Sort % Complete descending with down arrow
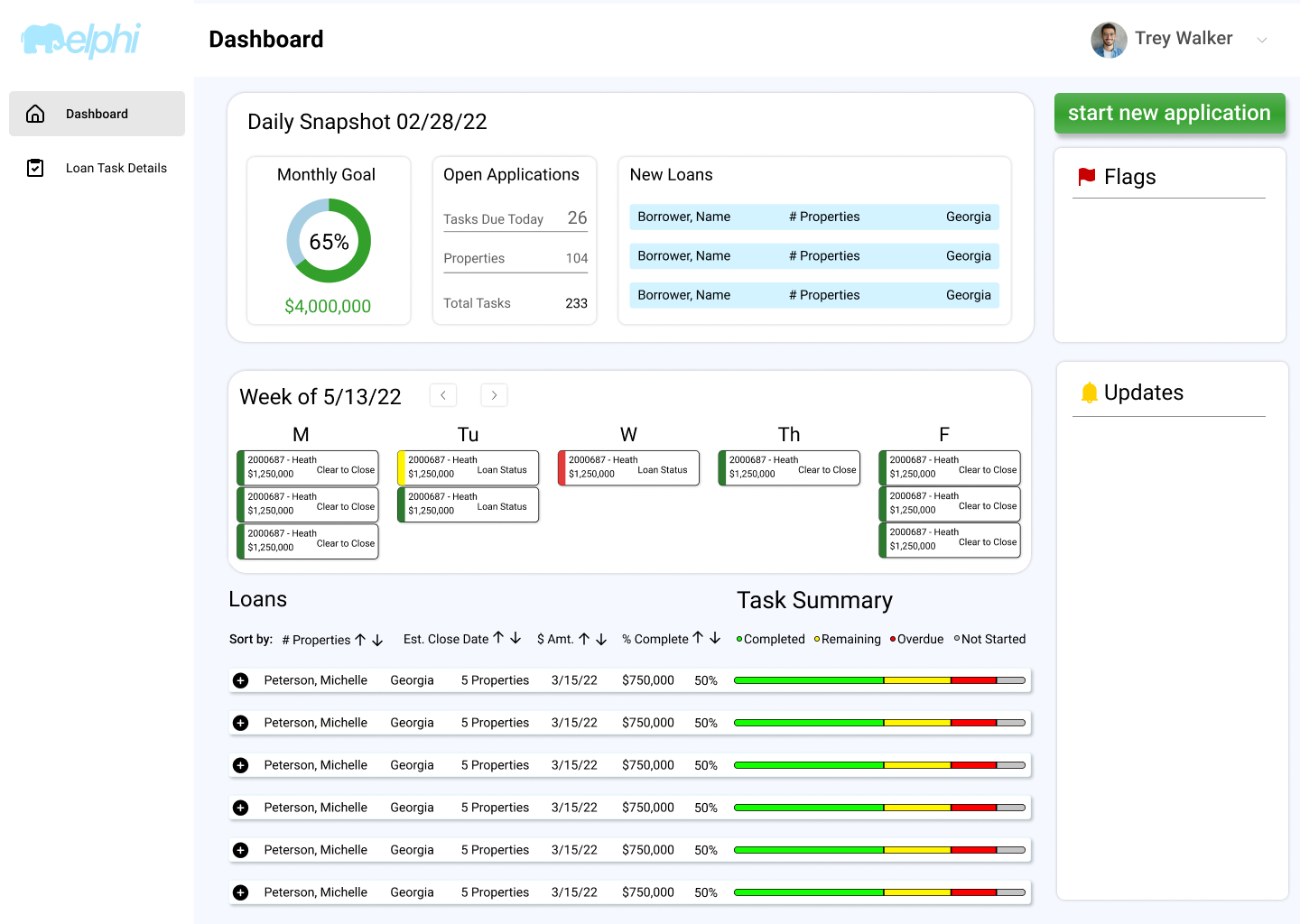 pos(715,638)
